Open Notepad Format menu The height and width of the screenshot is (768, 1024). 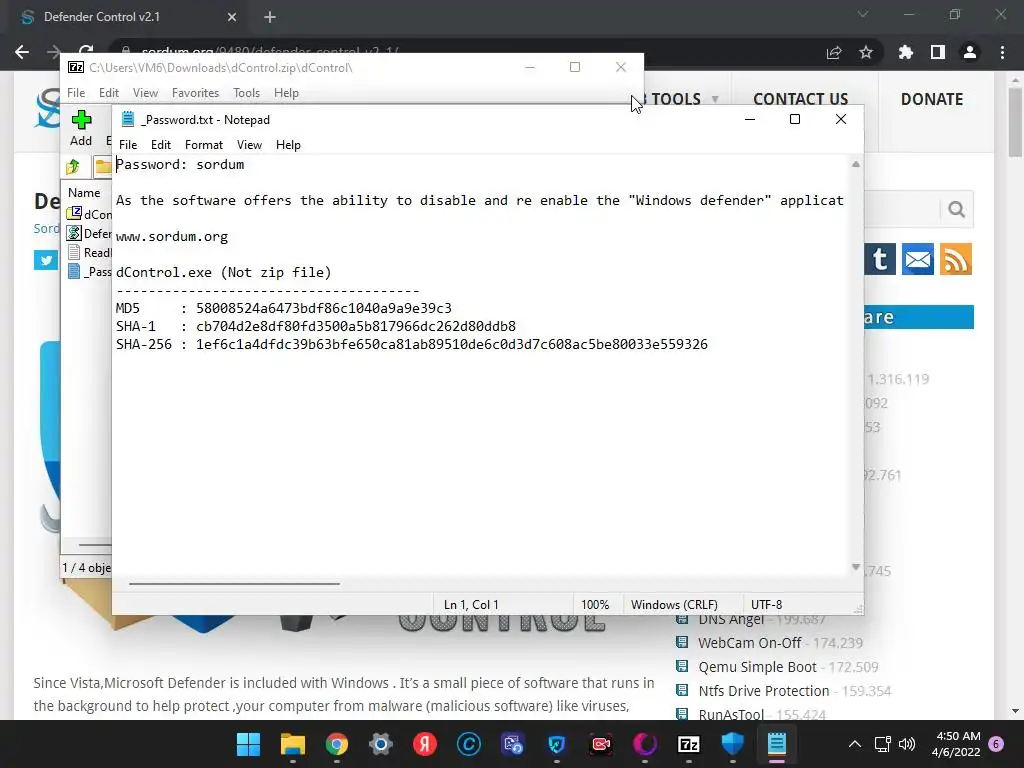coord(204,145)
